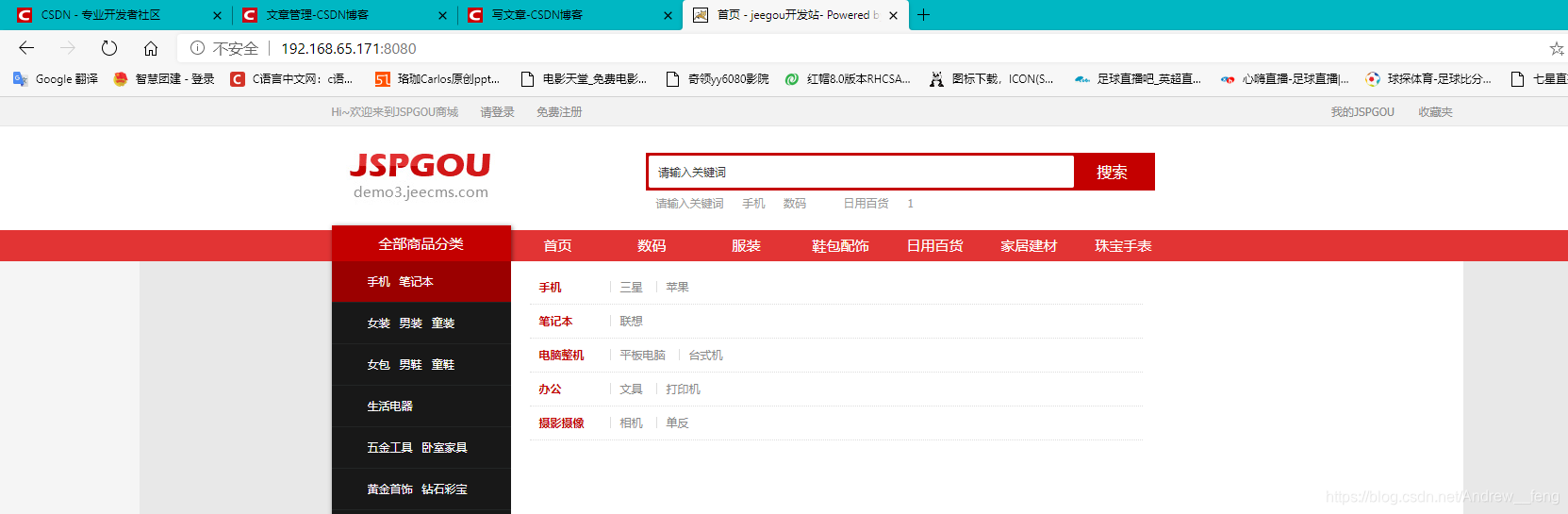Open 首页 in the navigation bar
This screenshot has width=1568, height=514.
tap(557, 246)
